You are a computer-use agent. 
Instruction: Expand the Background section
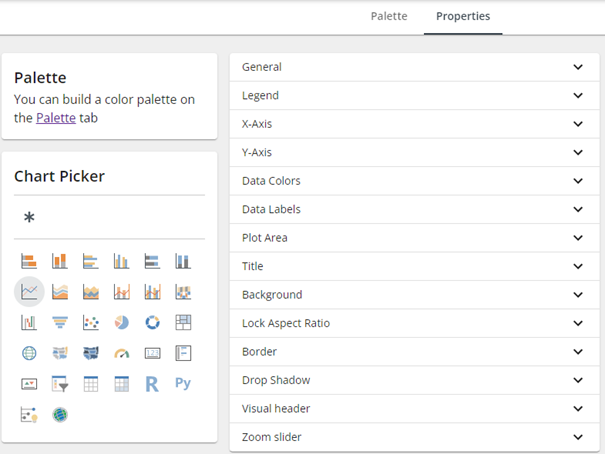414,295
